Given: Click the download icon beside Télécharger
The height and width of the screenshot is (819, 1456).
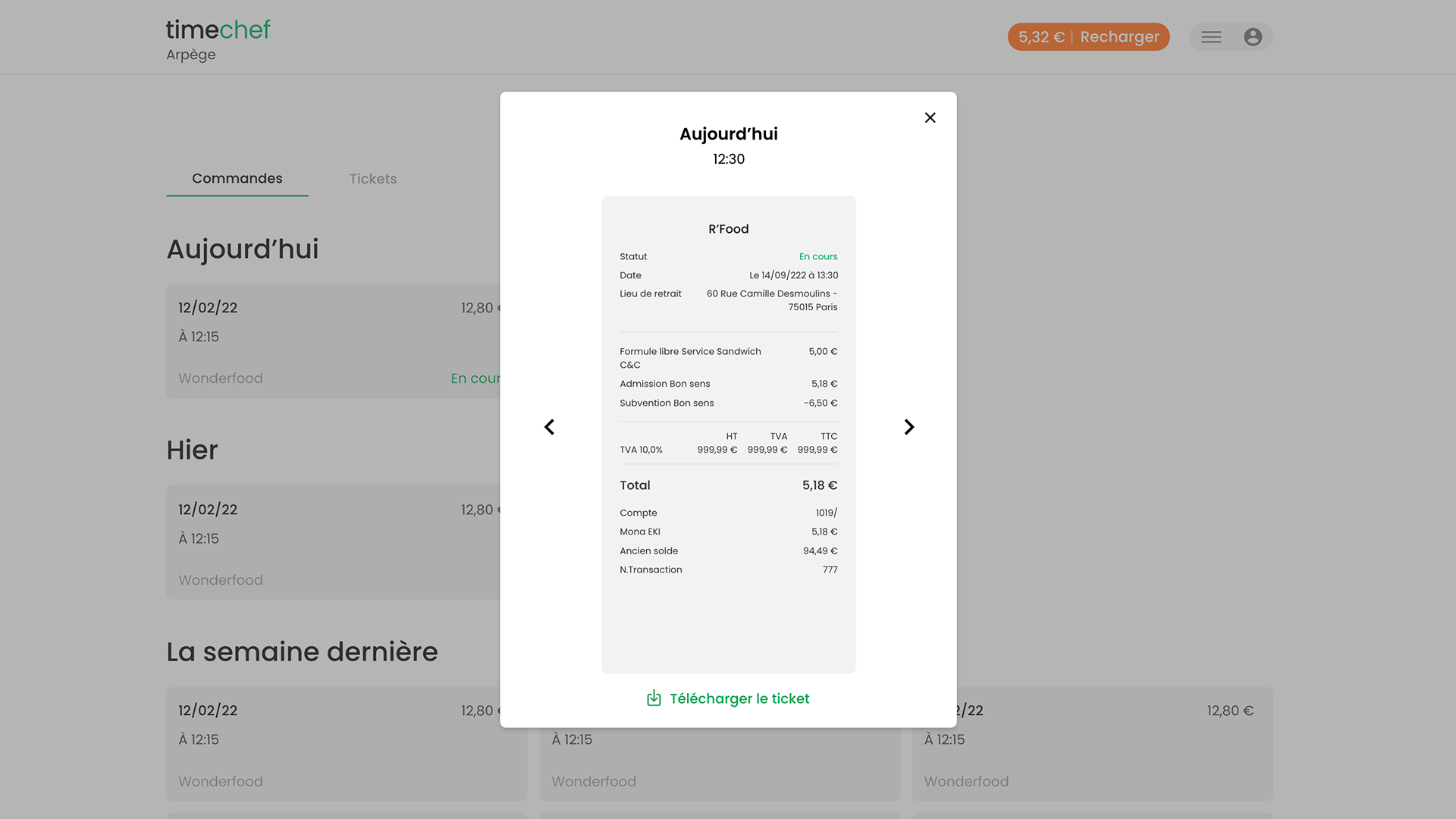Looking at the screenshot, I should pos(654,698).
